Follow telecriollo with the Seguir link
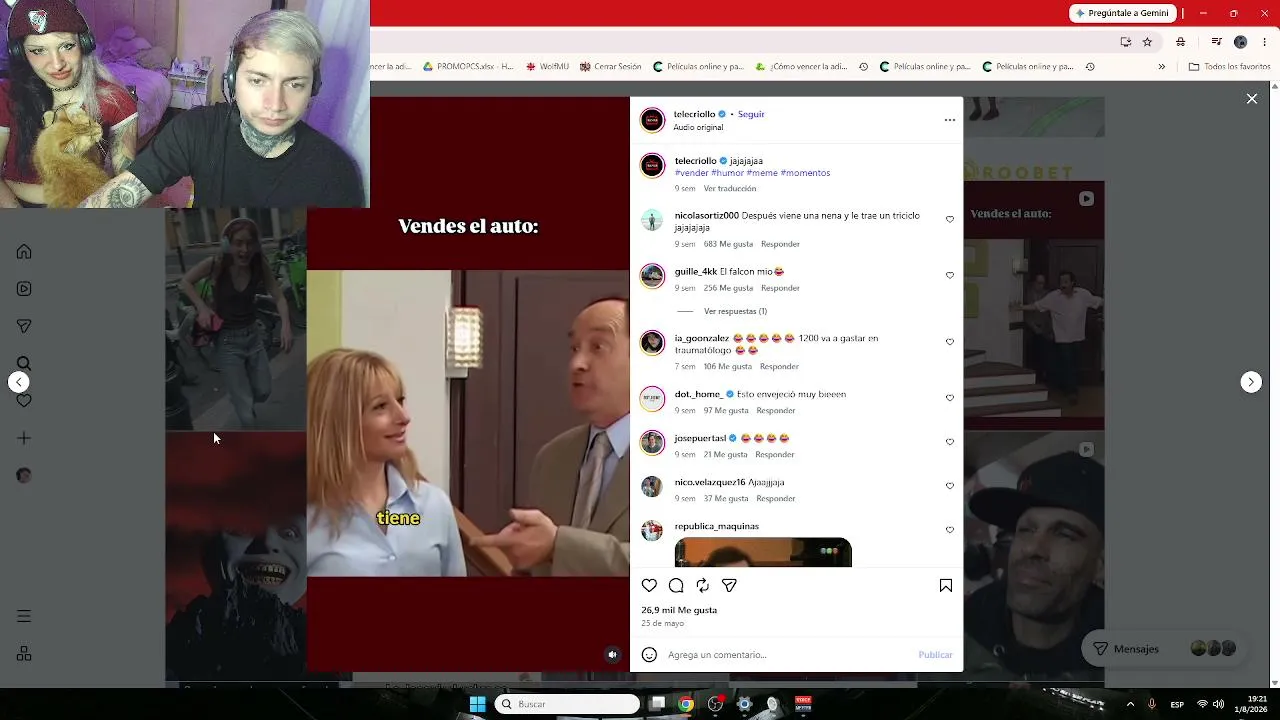This screenshot has height=720, width=1280. (751, 114)
